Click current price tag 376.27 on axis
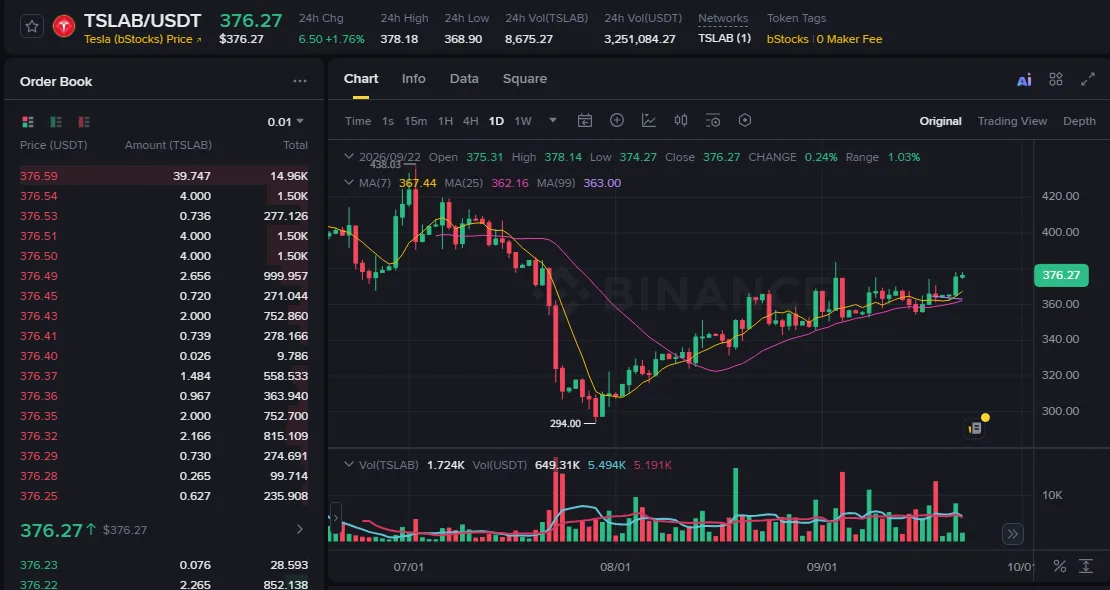This screenshot has width=1110, height=590. coord(1061,275)
